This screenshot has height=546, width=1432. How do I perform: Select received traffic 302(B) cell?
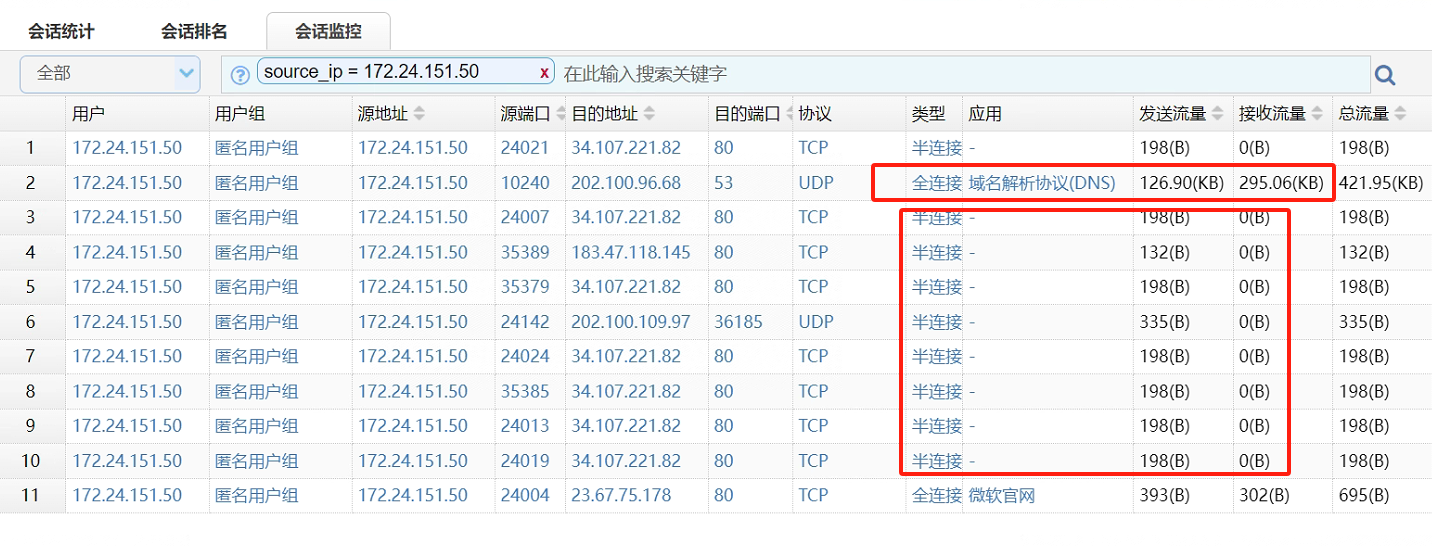1264,495
